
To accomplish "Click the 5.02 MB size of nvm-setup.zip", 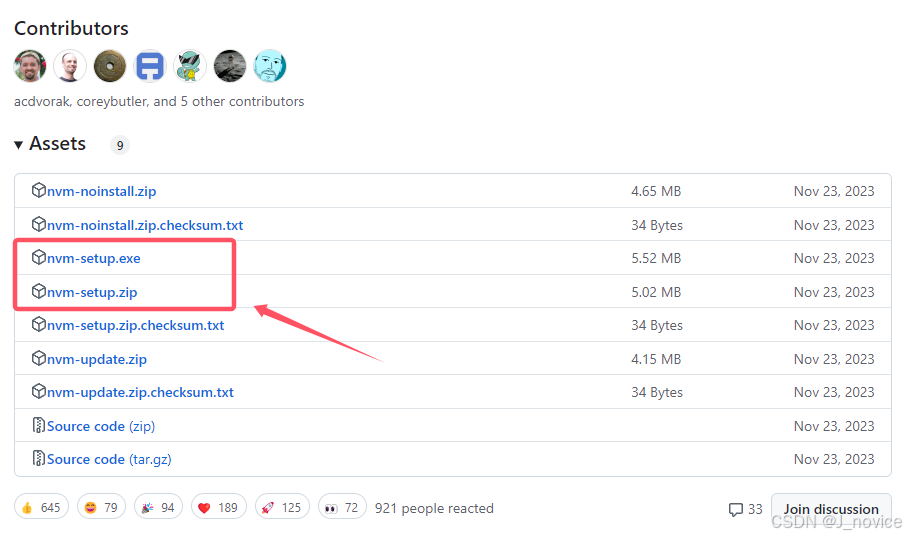I will [656, 292].
